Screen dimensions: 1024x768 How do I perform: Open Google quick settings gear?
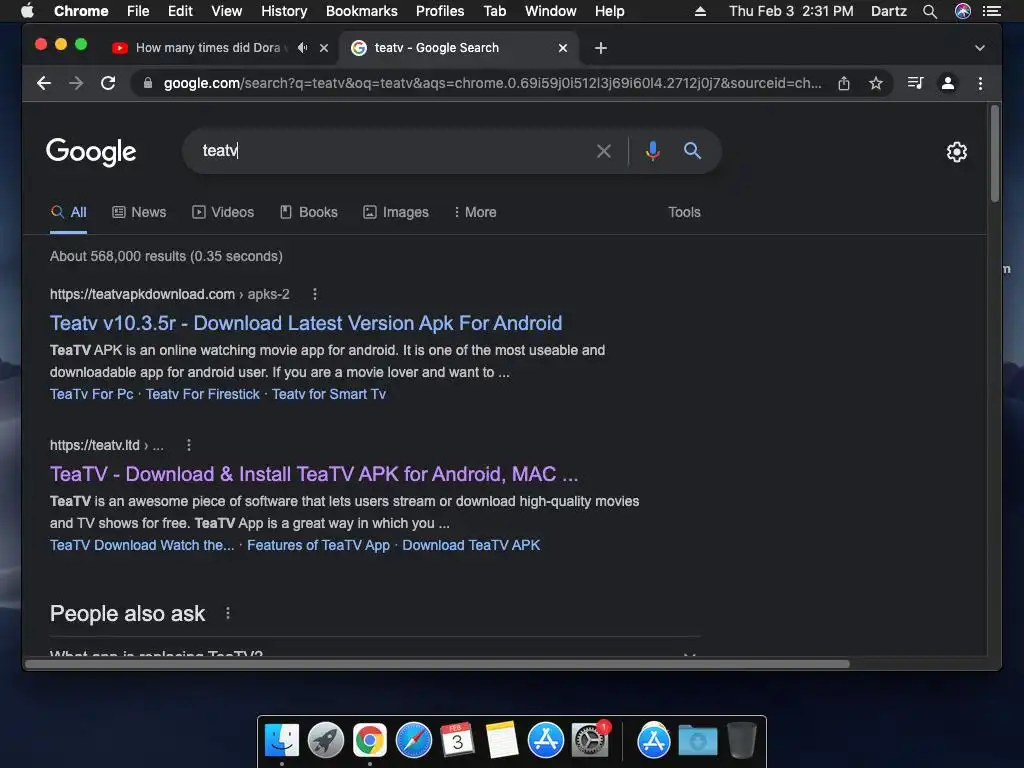[957, 152]
